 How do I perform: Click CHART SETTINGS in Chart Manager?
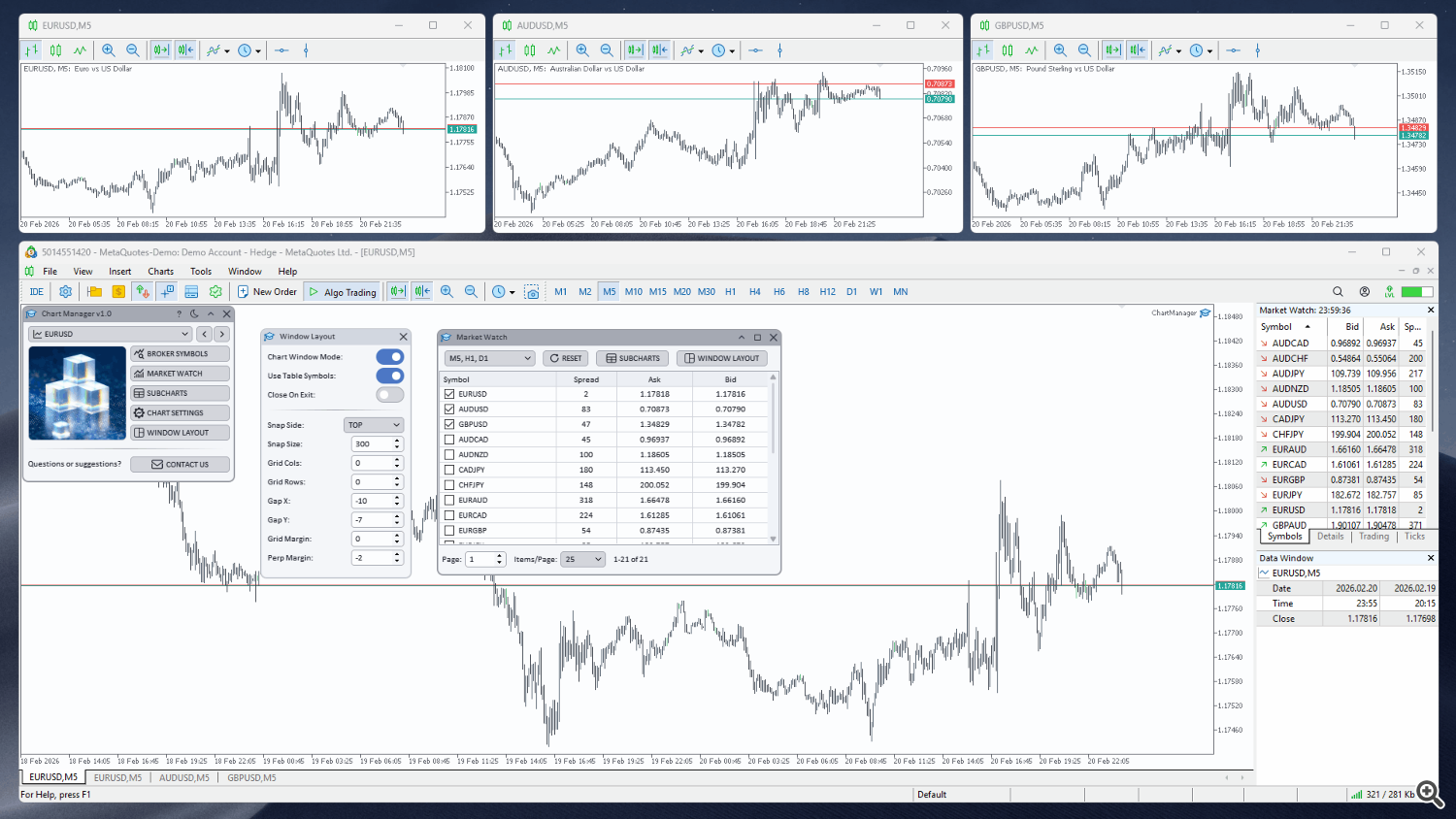(181, 413)
